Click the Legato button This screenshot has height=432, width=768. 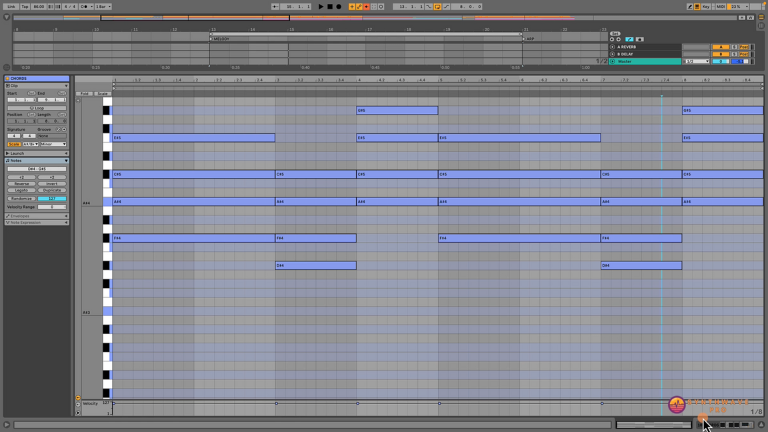coord(22,190)
